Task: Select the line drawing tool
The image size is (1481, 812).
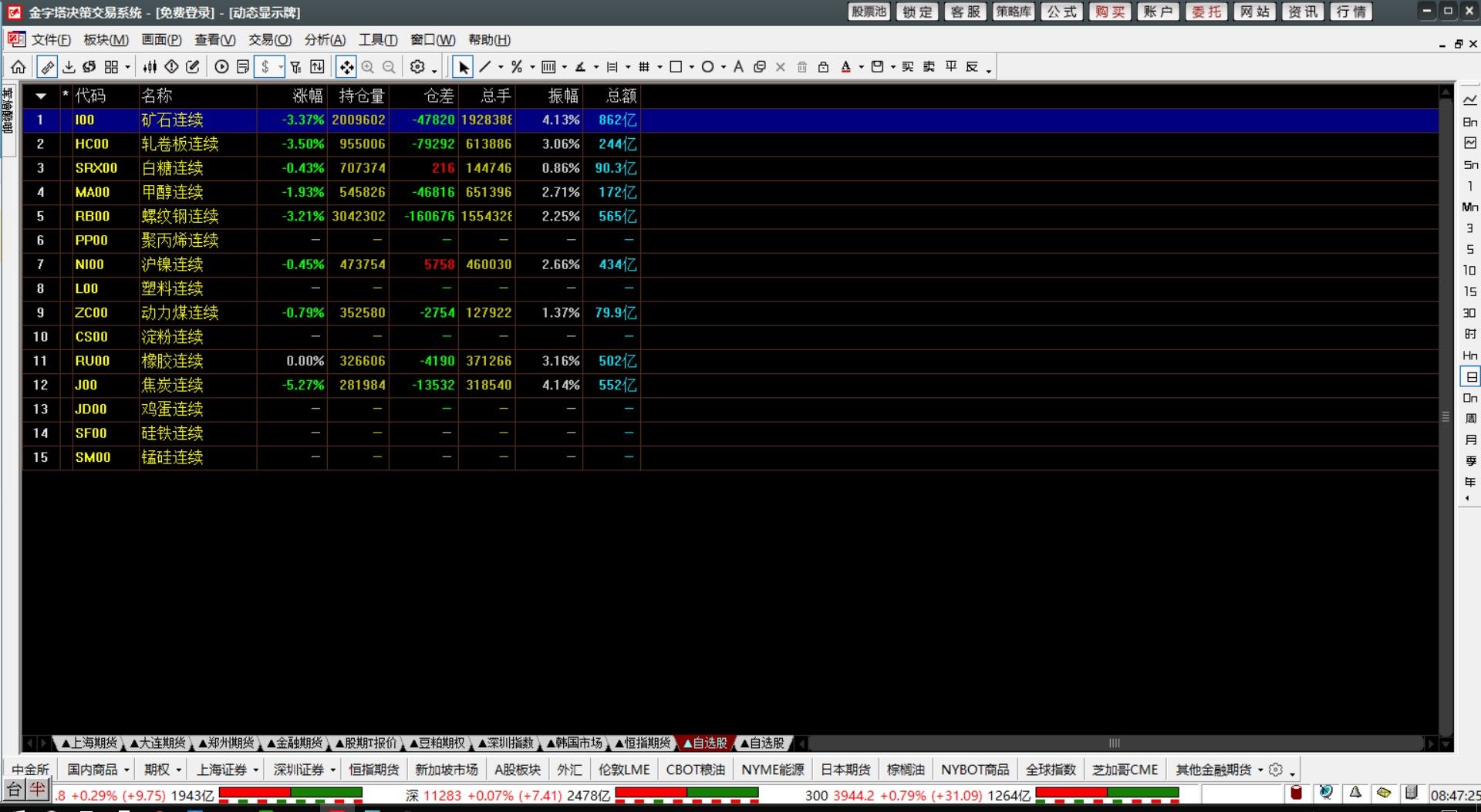Action: coord(484,67)
